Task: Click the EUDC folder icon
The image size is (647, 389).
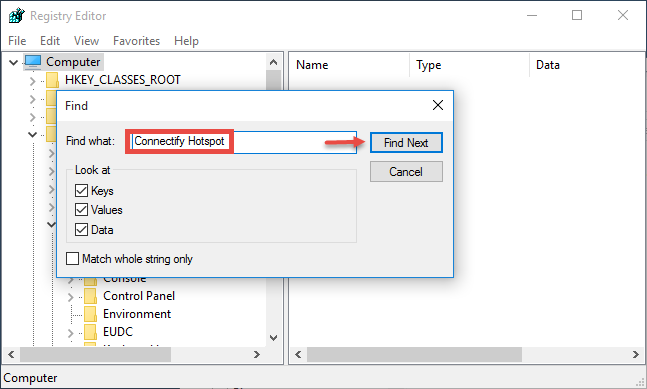Action: point(90,332)
